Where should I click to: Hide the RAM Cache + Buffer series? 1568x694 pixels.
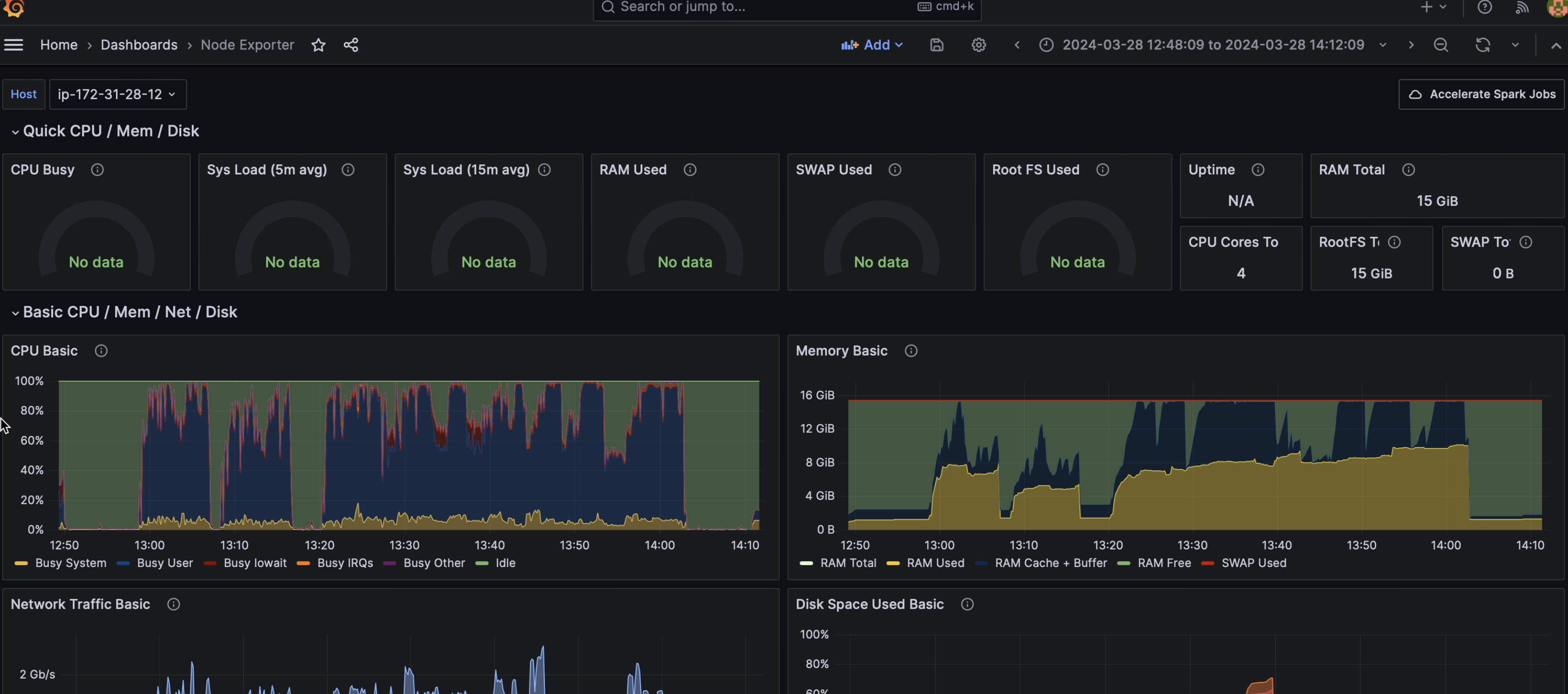(1051, 563)
